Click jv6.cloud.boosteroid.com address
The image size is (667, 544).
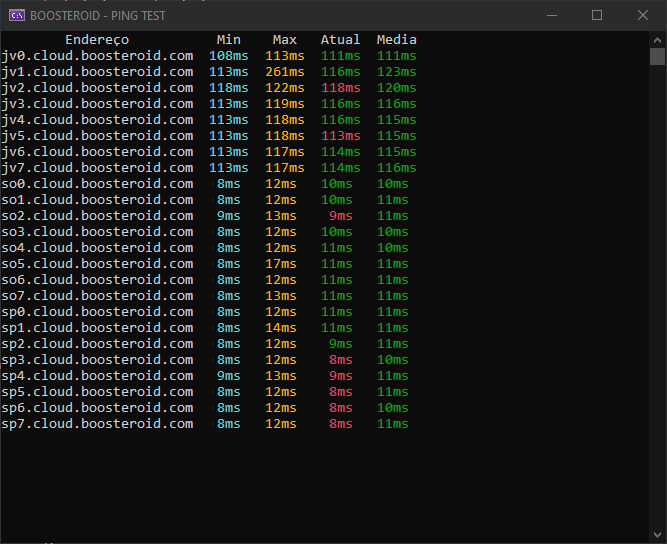pyautogui.click(x=97, y=152)
